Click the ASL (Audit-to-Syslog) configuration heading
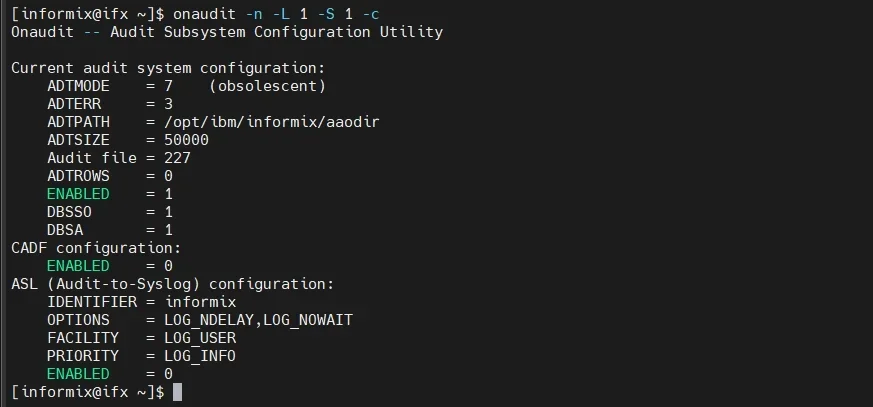The height and width of the screenshot is (407, 873). [172, 284]
